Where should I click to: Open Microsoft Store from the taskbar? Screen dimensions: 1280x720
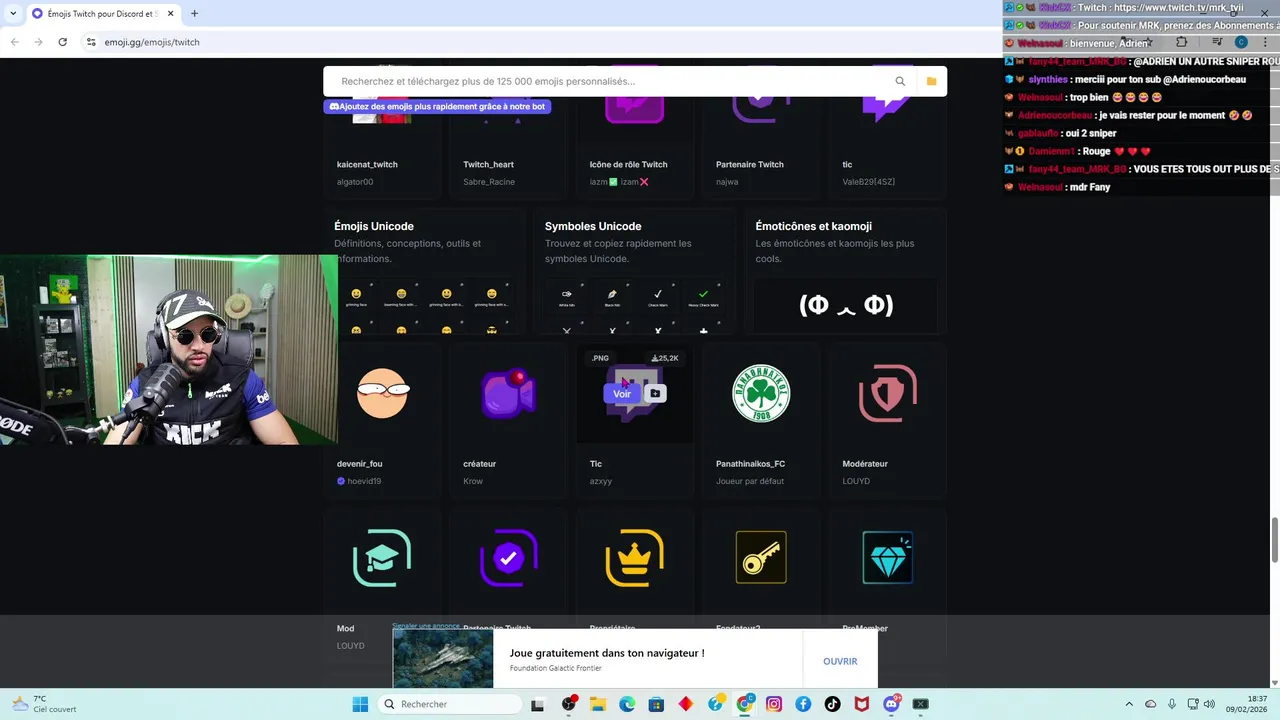point(656,704)
